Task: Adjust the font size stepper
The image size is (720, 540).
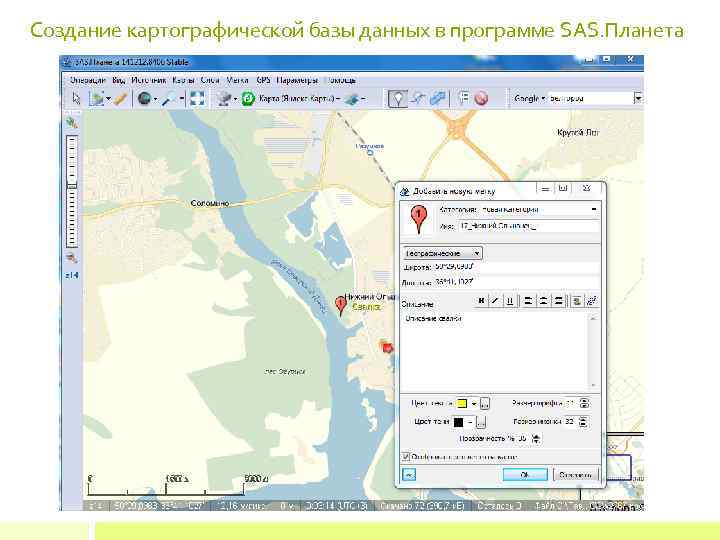Action: 584,404
